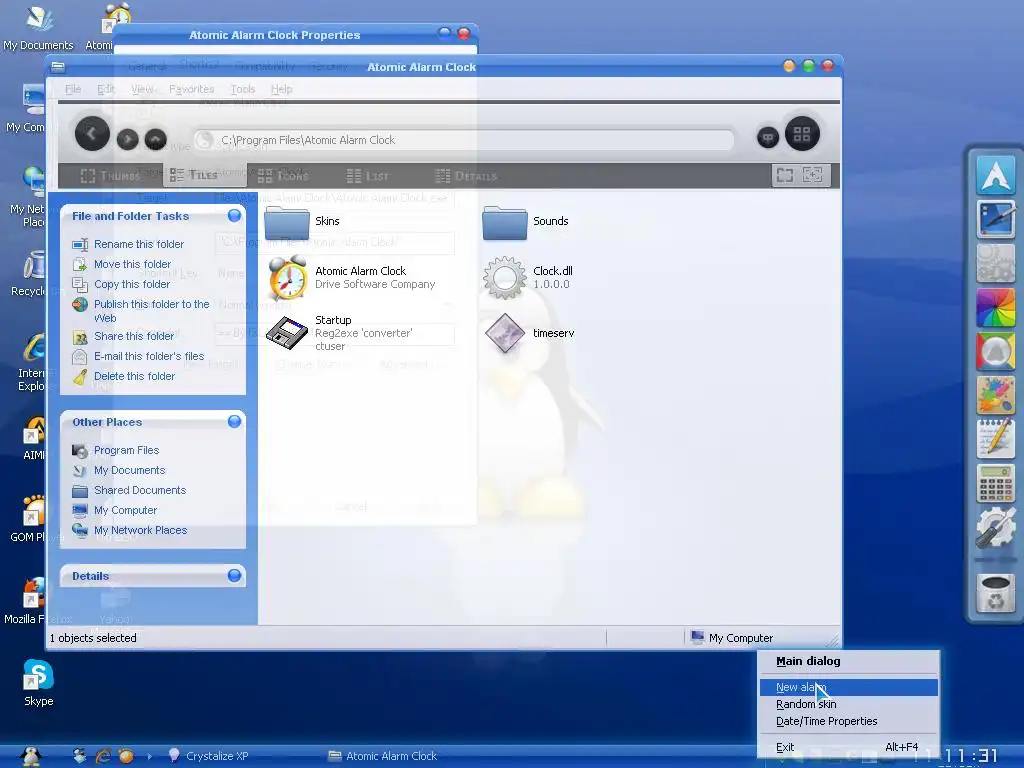
Task: Select the timeserv file icon
Action: click(505, 332)
